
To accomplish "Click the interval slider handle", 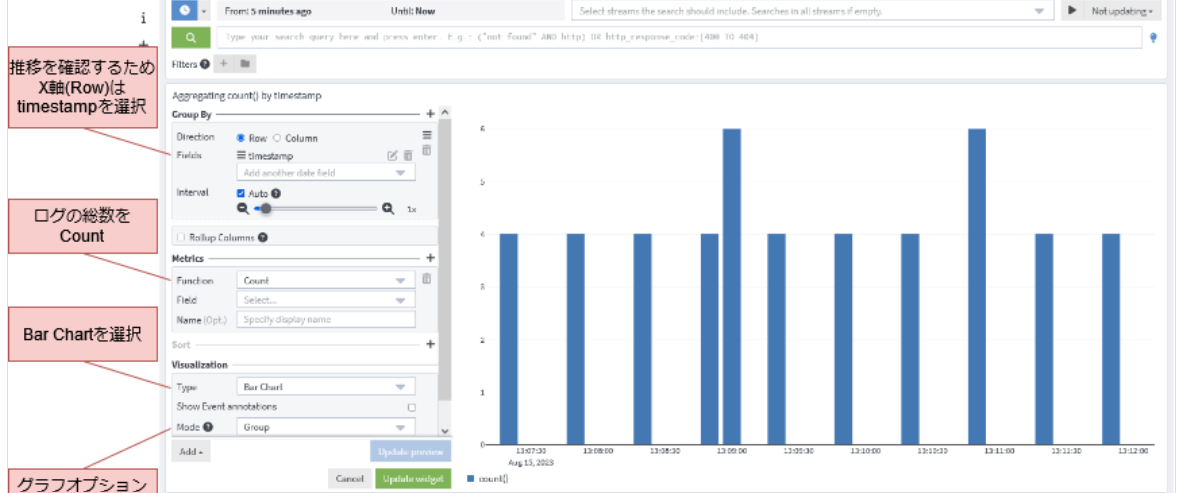I will pos(266,209).
